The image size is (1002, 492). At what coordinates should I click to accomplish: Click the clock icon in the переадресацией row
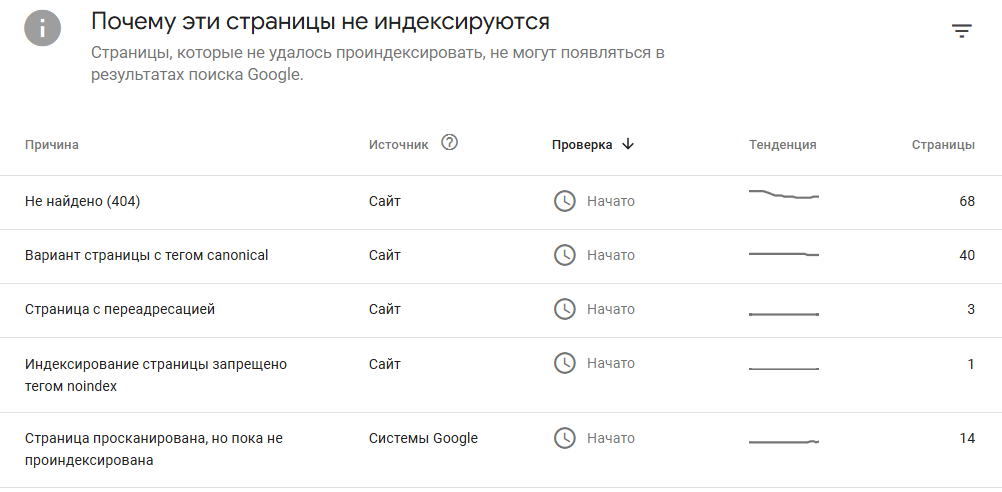pyautogui.click(x=565, y=309)
